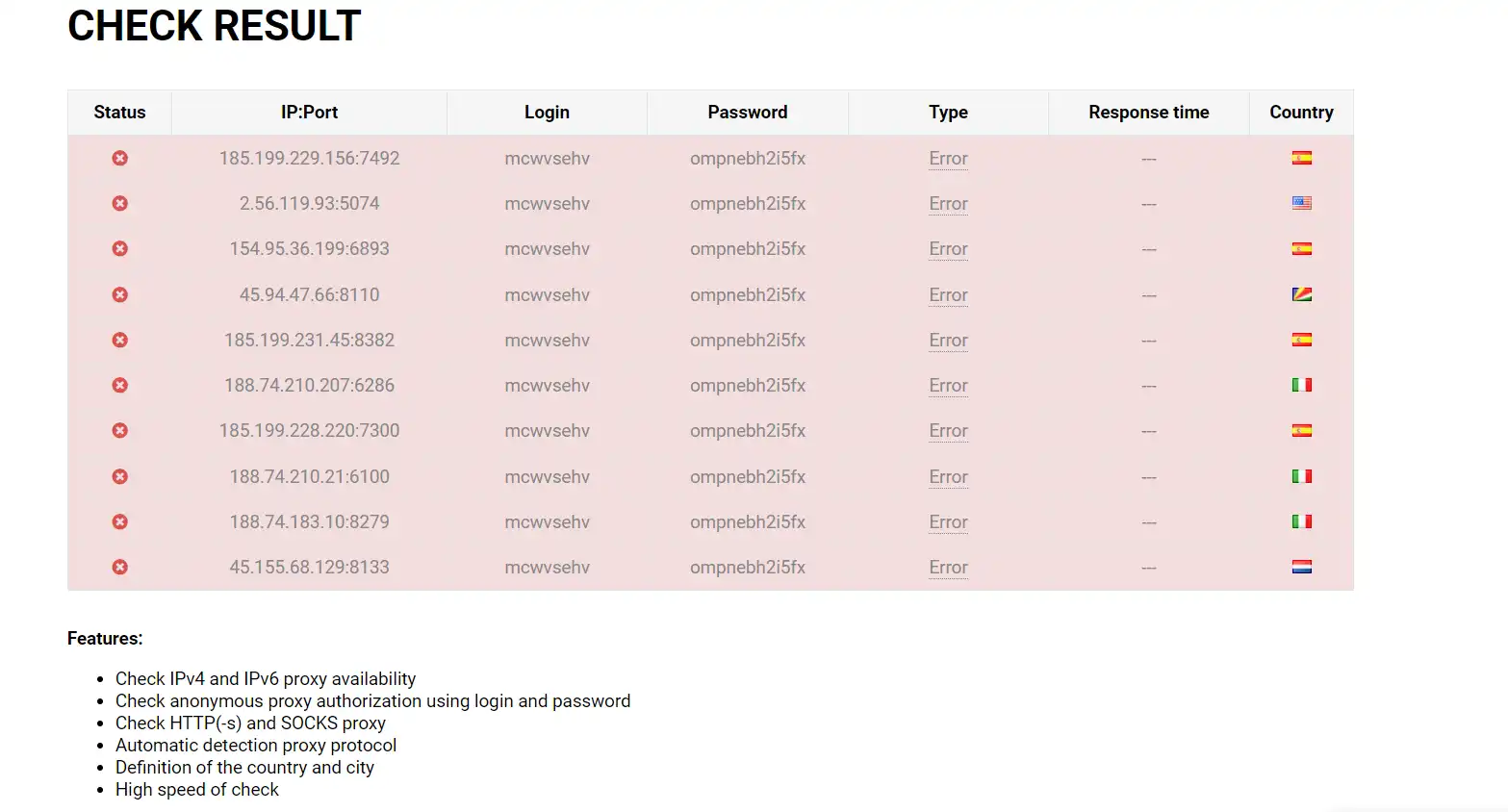Click the Spain flag for 154.95.36.199:6893

point(1301,248)
